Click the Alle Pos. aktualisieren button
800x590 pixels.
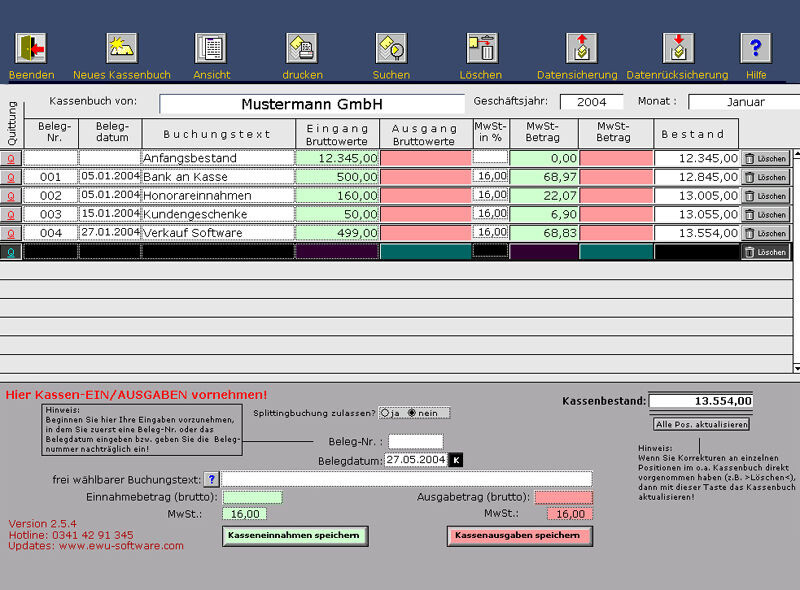702,424
